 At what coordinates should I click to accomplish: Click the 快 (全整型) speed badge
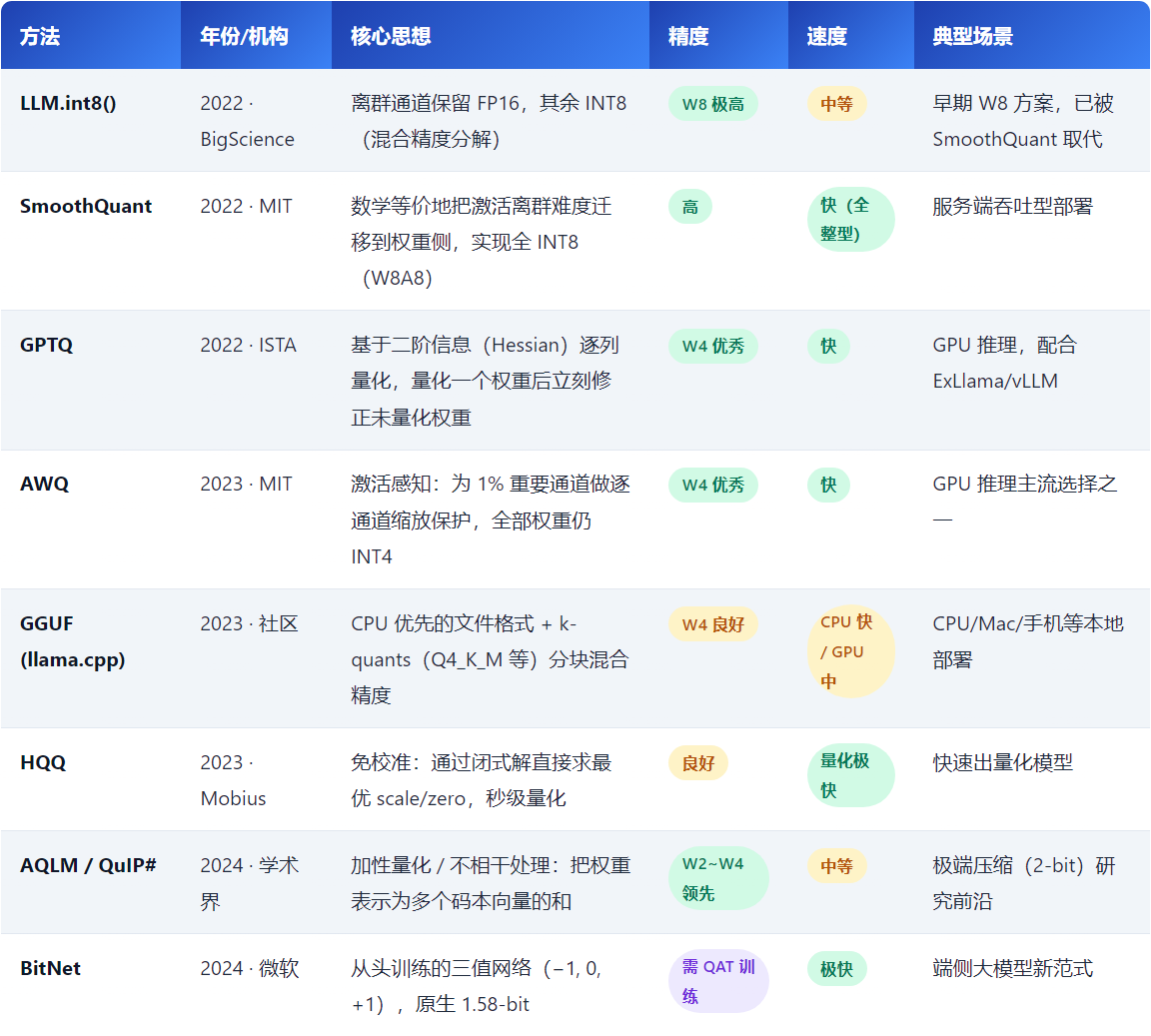851,220
